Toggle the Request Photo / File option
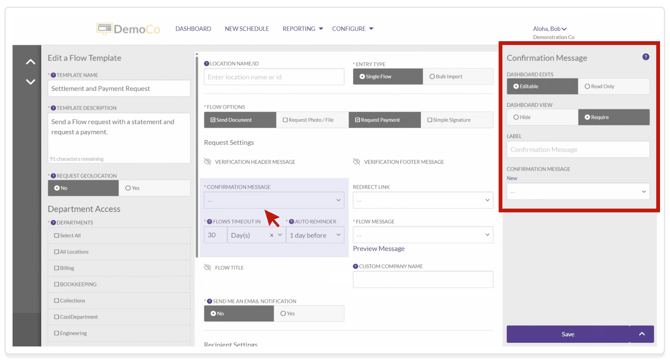This screenshot has width=670, height=364. coord(312,120)
